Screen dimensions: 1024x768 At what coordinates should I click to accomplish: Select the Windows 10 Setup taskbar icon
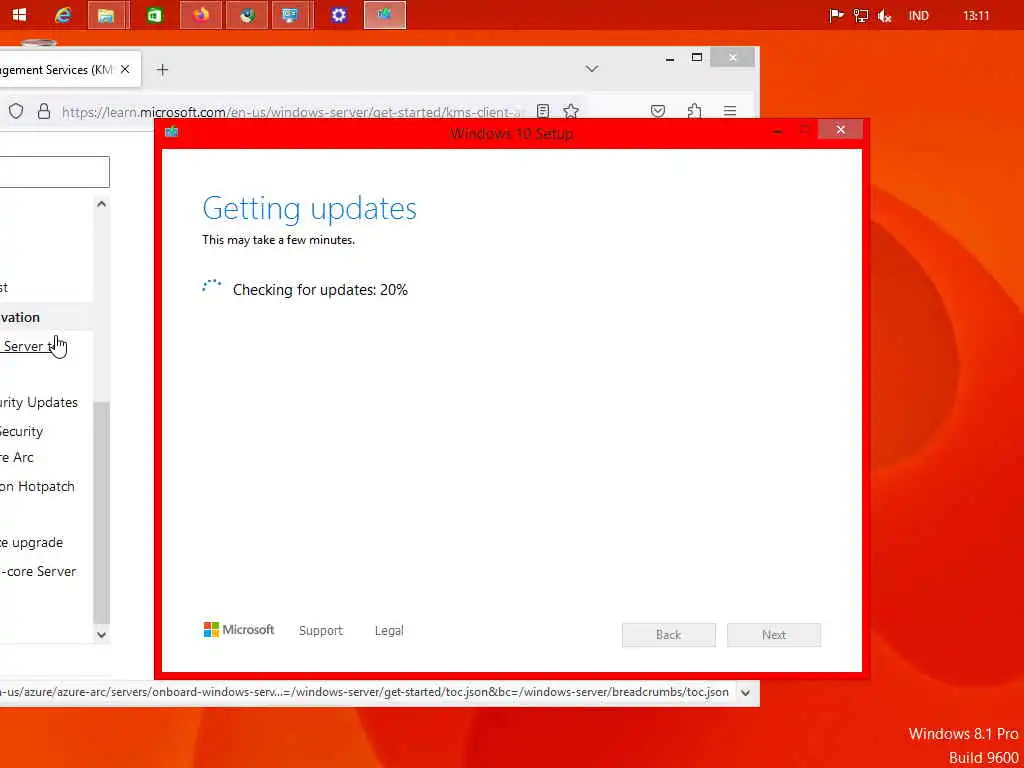click(x=385, y=15)
